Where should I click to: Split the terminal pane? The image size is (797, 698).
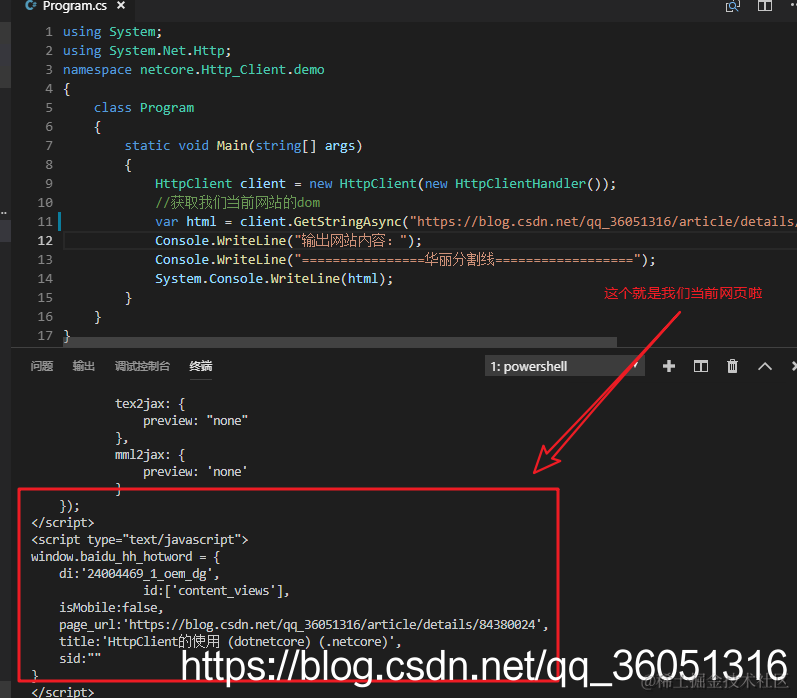(700, 366)
